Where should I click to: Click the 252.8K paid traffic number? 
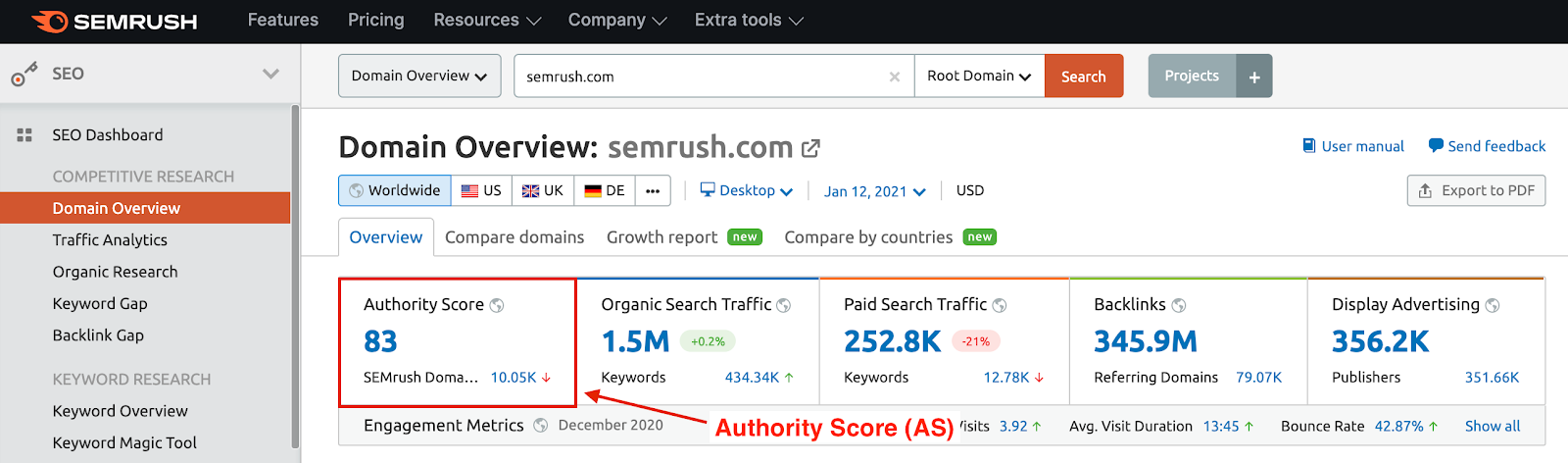pos(893,341)
